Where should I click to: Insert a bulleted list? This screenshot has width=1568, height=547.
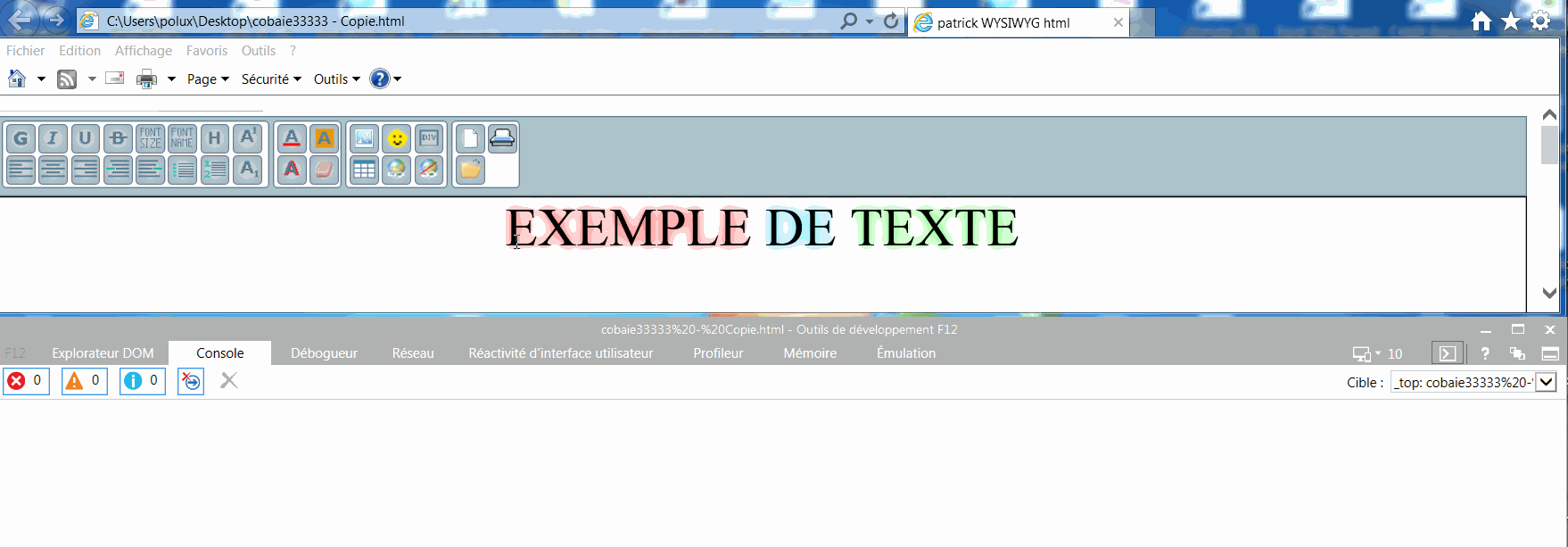(x=182, y=170)
